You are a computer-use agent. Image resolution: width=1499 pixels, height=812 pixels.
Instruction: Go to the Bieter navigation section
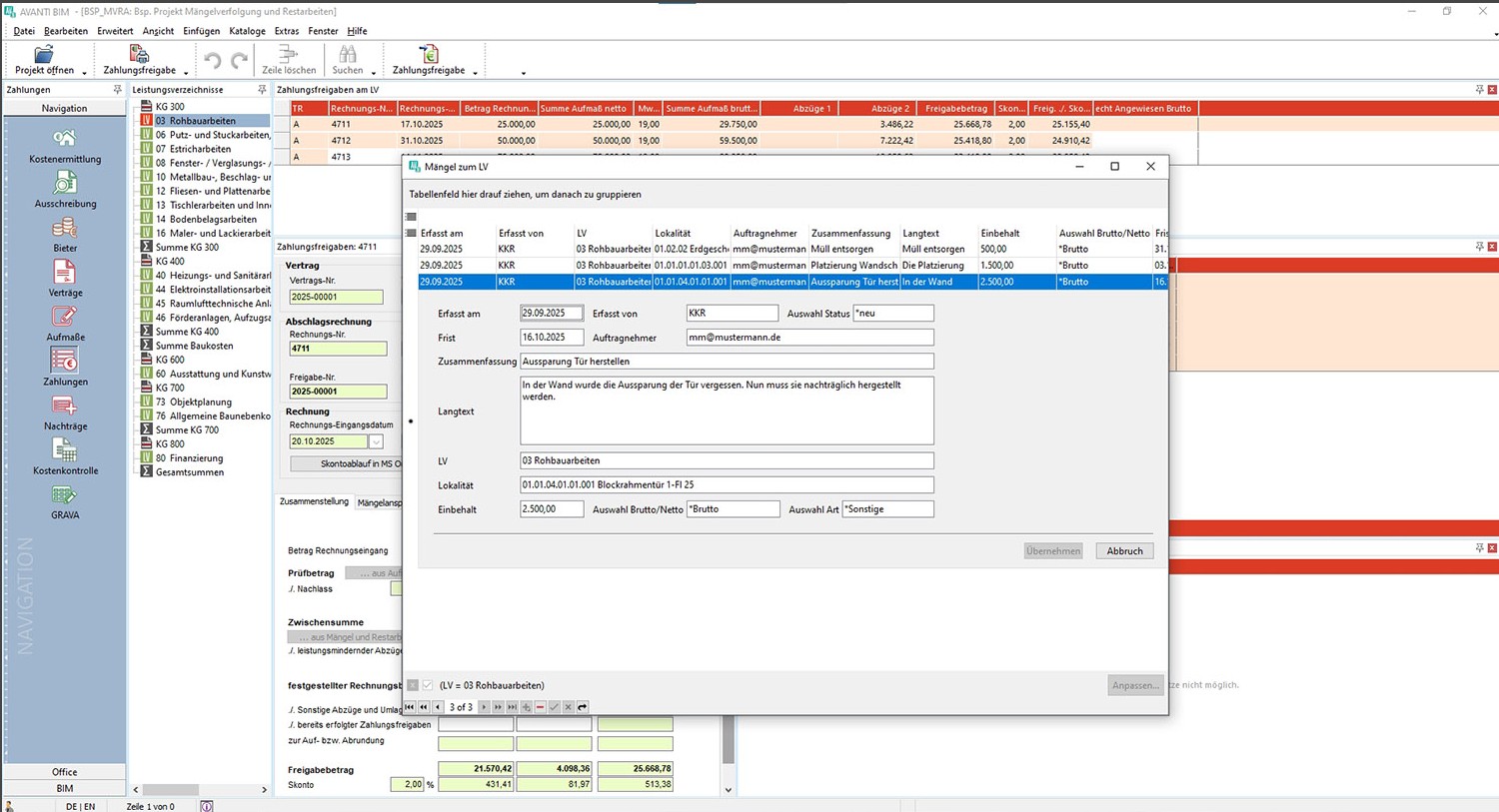point(65,229)
